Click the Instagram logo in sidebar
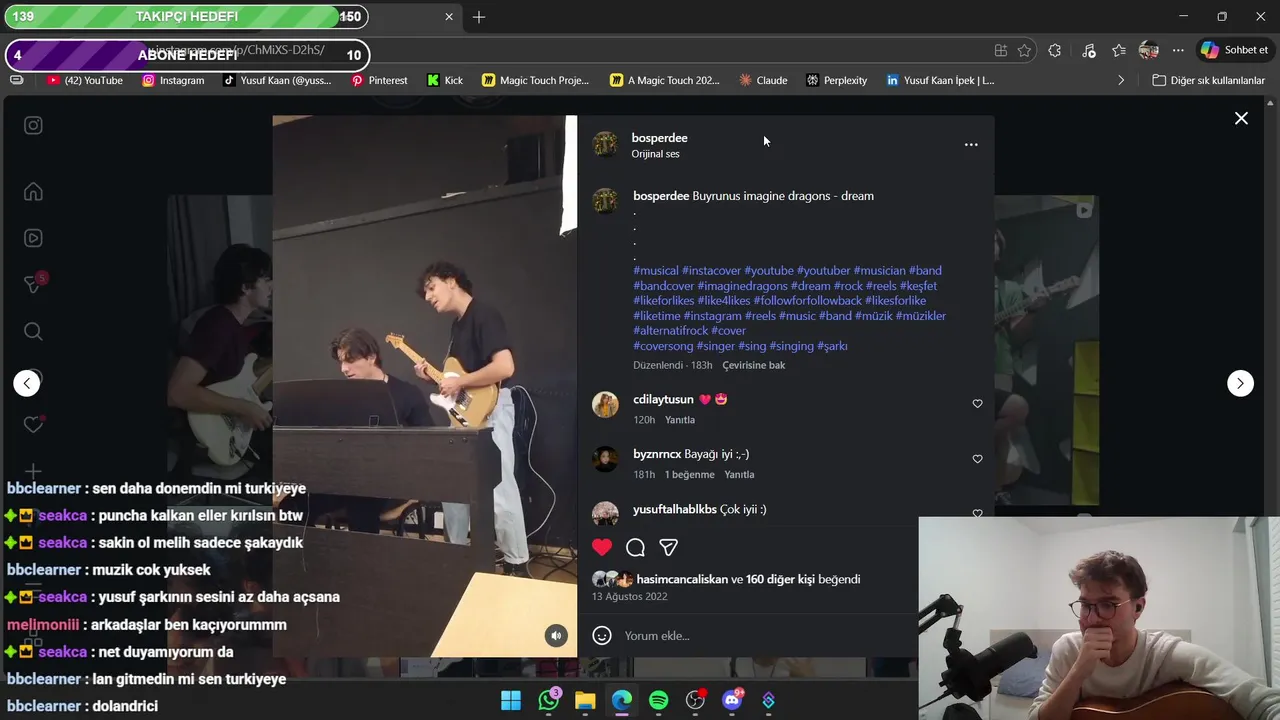Image resolution: width=1280 pixels, height=720 pixels. (33, 125)
